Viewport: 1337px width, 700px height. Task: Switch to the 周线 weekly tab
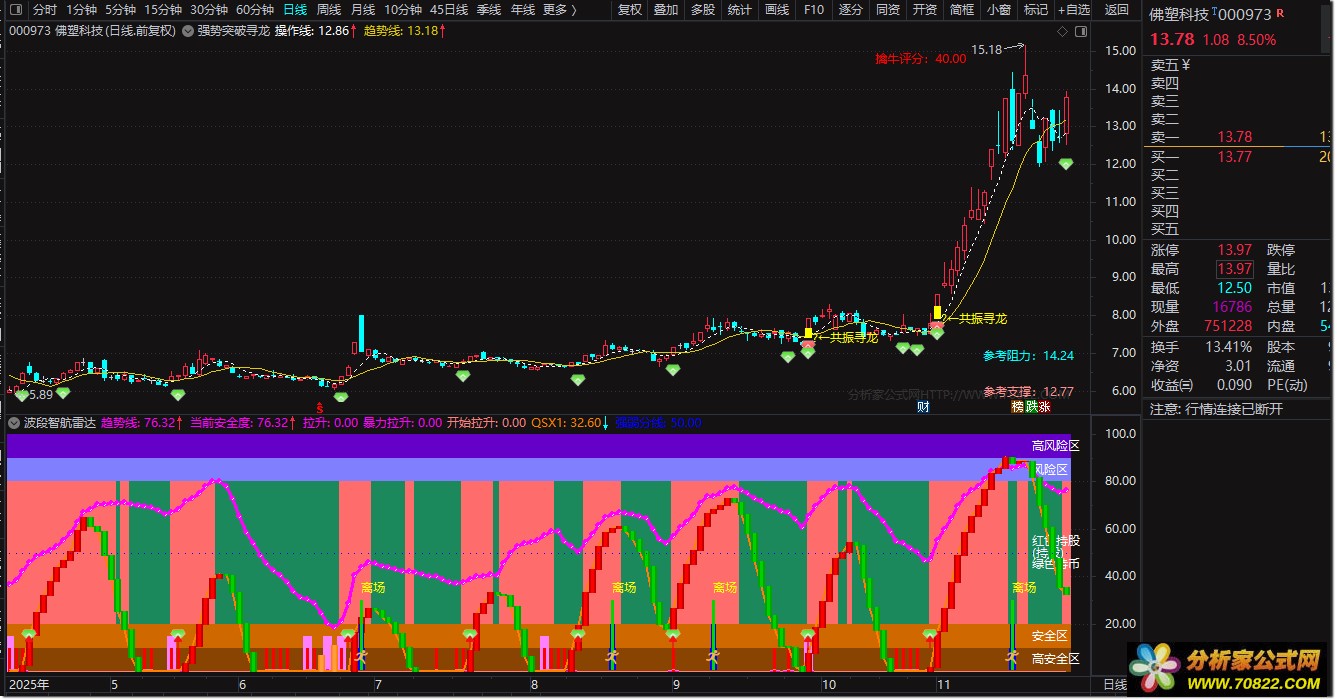pyautogui.click(x=328, y=10)
